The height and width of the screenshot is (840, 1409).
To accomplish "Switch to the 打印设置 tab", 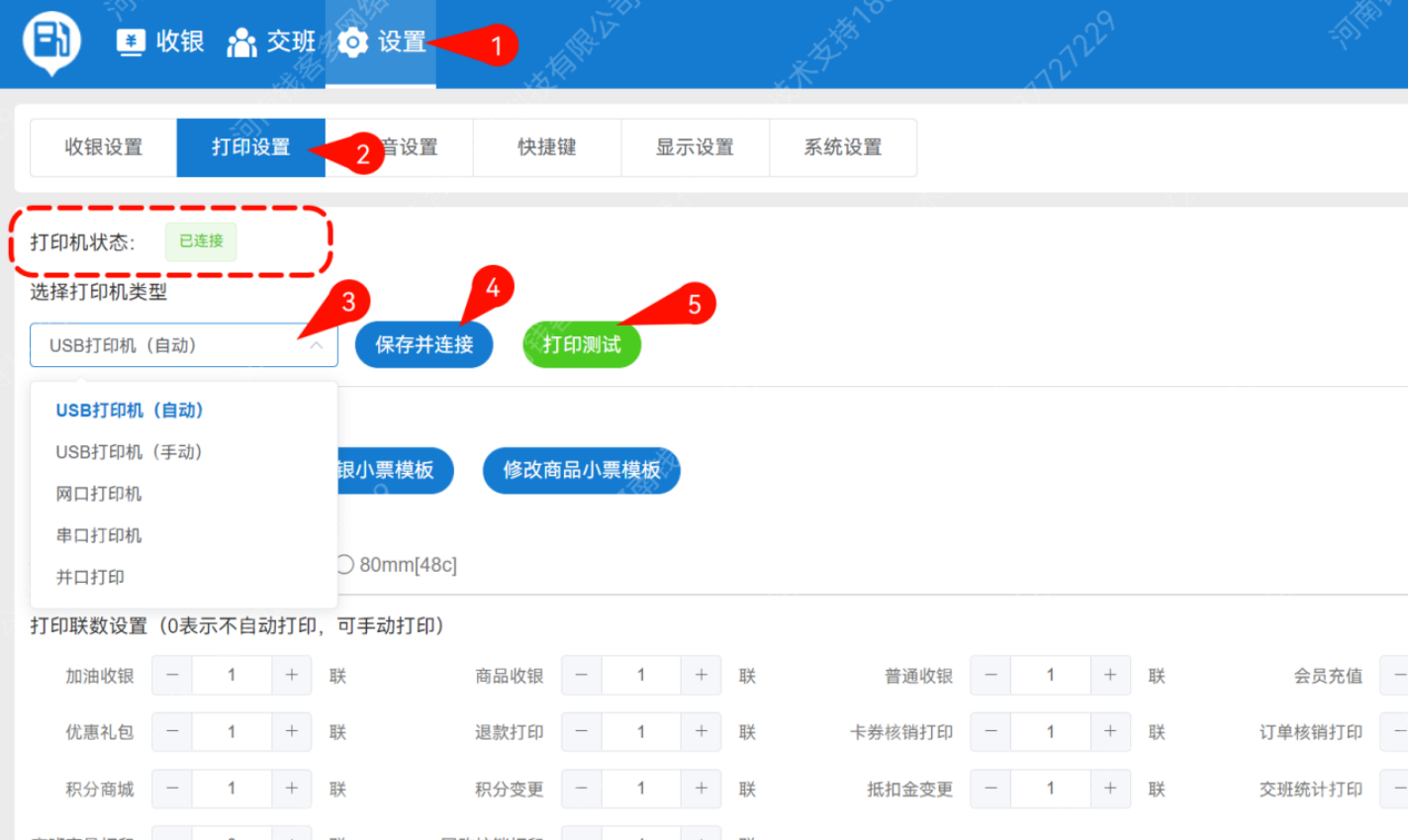I will (x=251, y=147).
